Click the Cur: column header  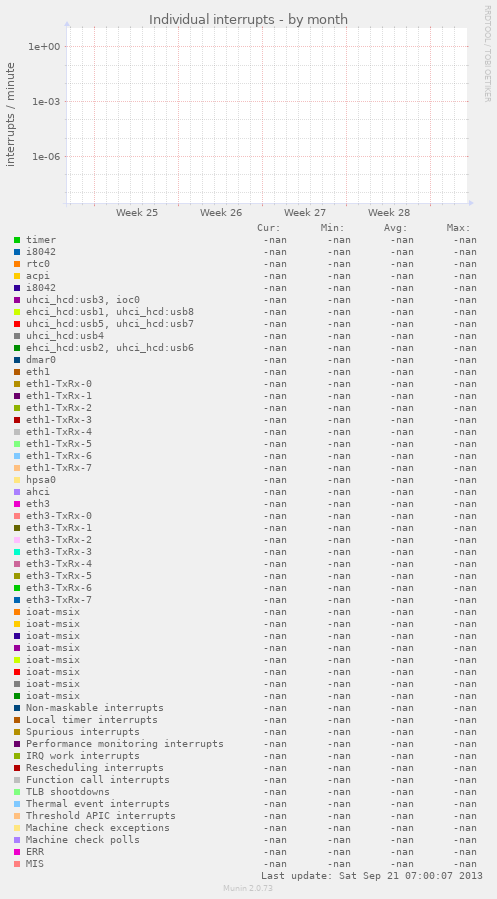point(269,228)
